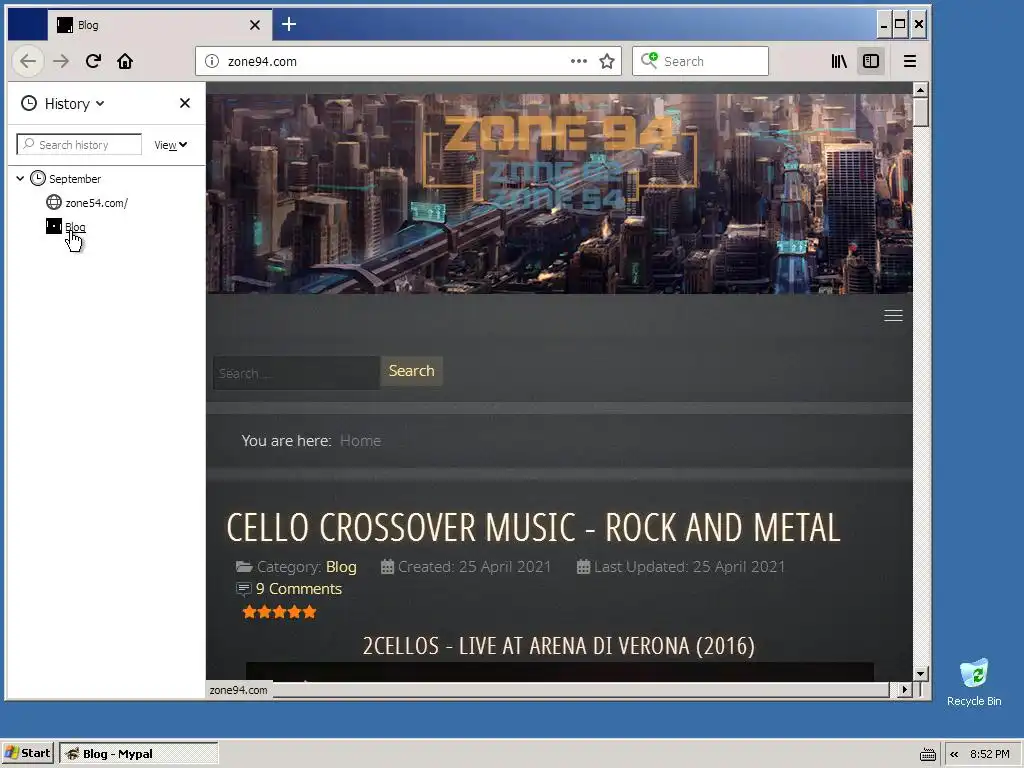Click the five-star rating

(279, 612)
